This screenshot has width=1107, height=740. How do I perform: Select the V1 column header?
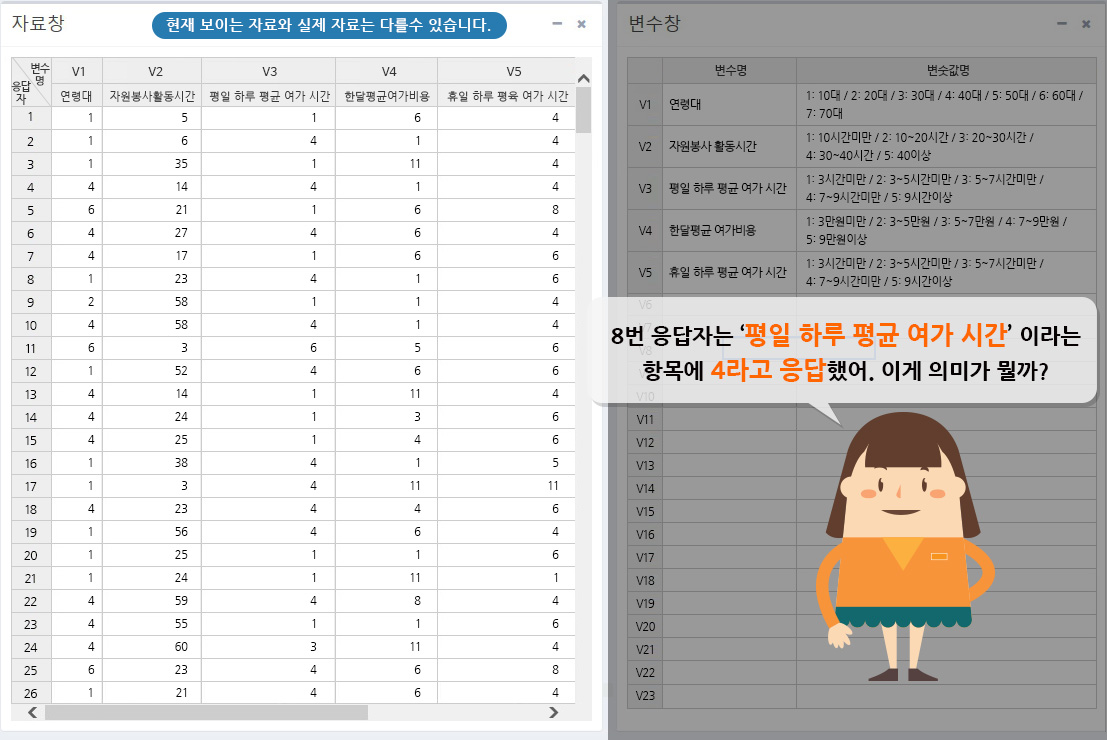(x=78, y=71)
